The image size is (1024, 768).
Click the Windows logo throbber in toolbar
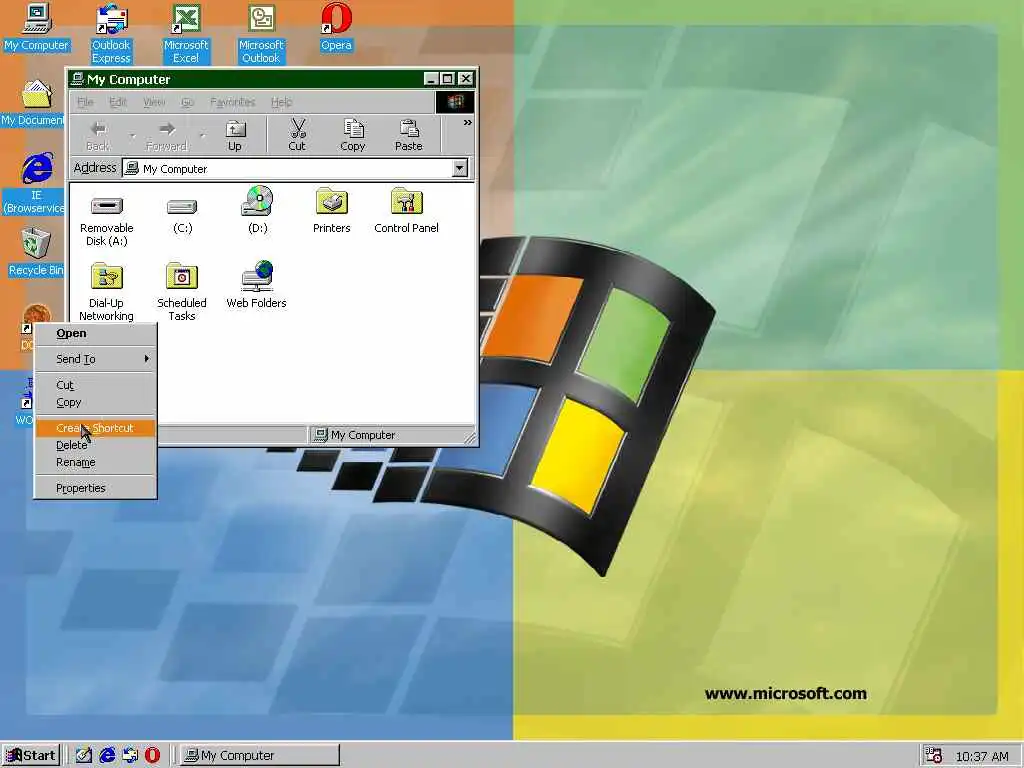pos(455,102)
